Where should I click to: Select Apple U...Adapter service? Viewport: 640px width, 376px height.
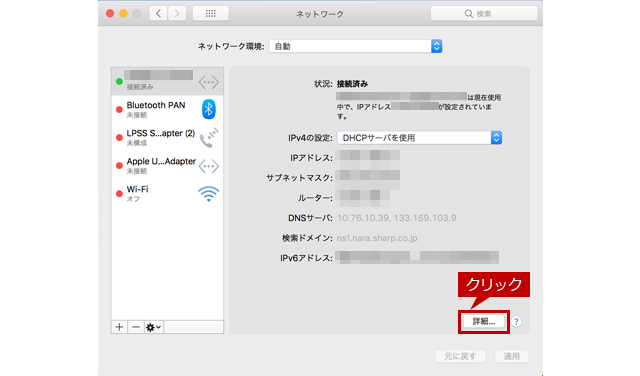pyautogui.click(x=167, y=165)
